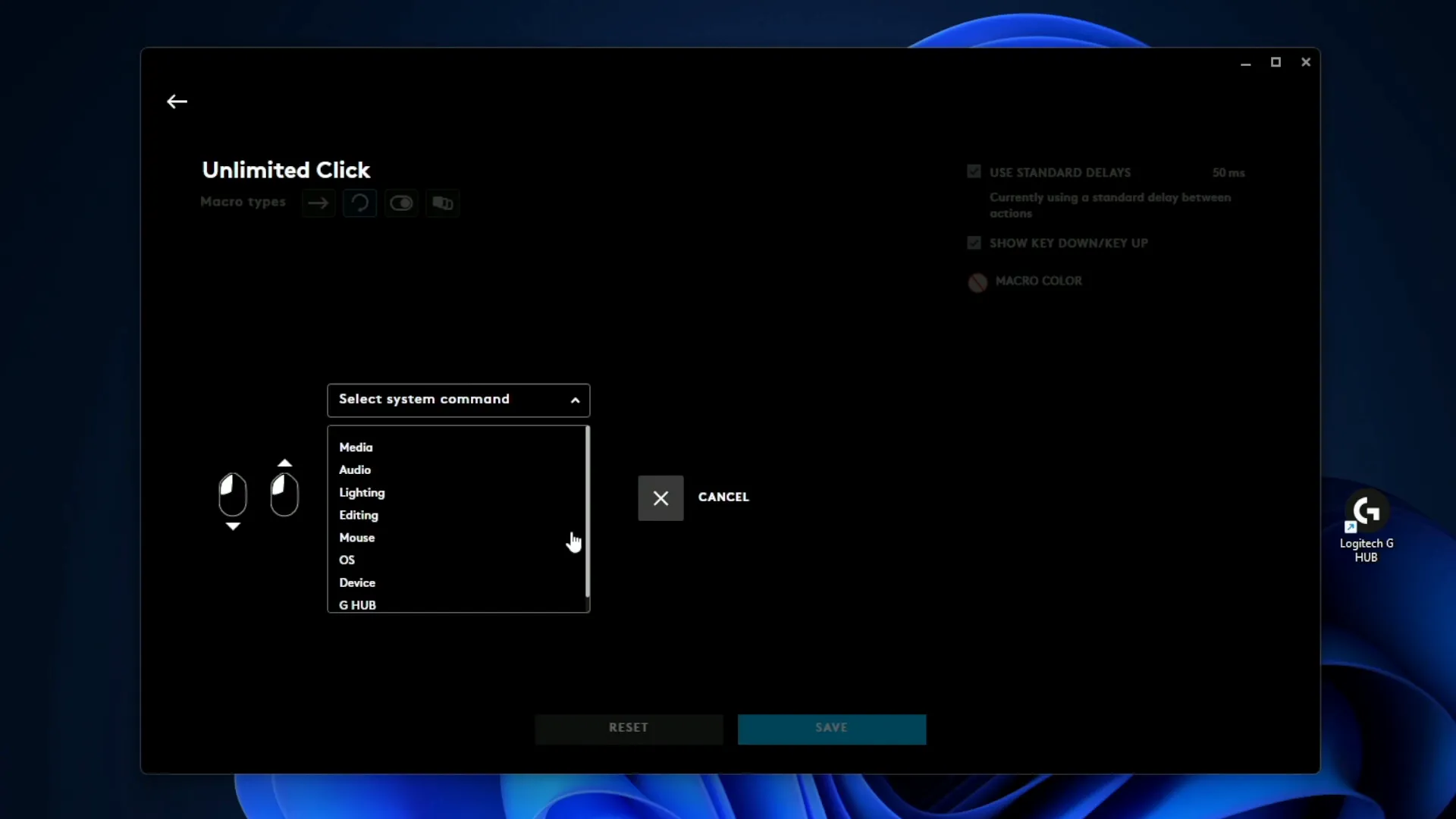
Task: Click the X cancel icon button
Action: click(x=661, y=498)
